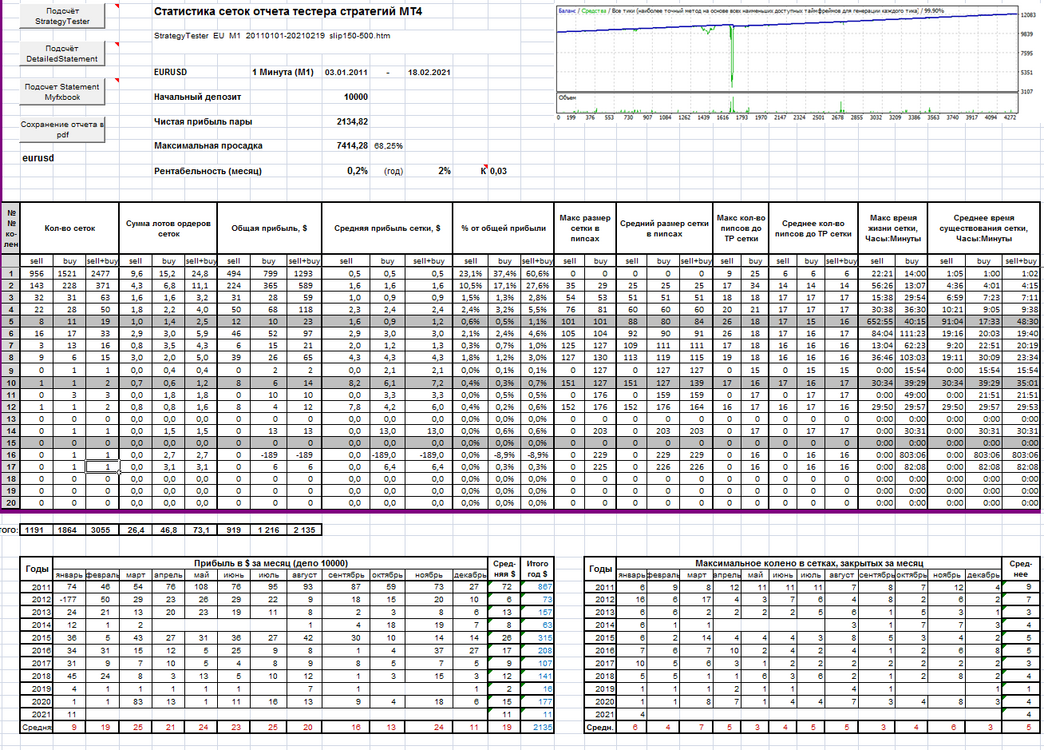Image resolution: width=1044 pixels, height=750 pixels.
Task: Select 'Средний размер сетки в пипсах' header
Action: 664,228
